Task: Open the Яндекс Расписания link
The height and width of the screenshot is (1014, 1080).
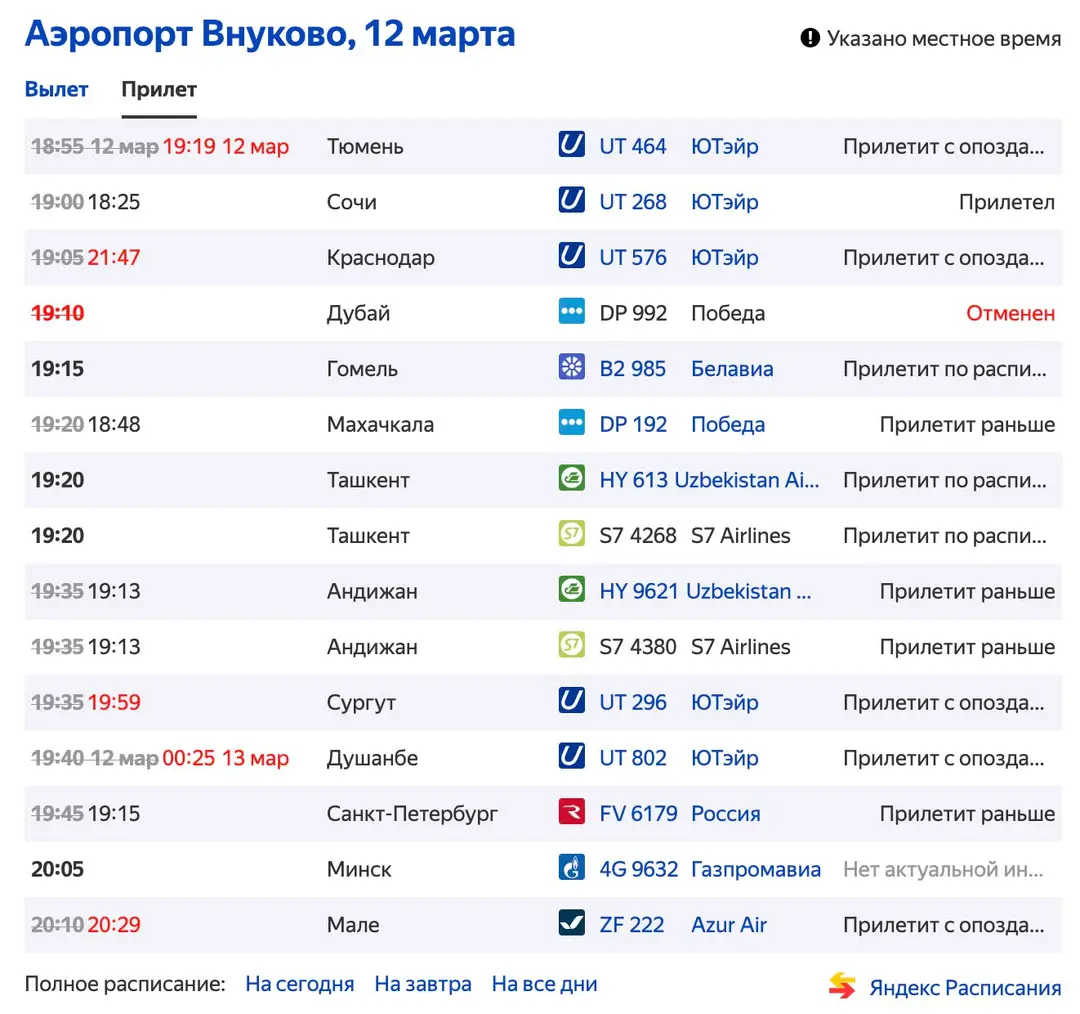Action: [965, 987]
